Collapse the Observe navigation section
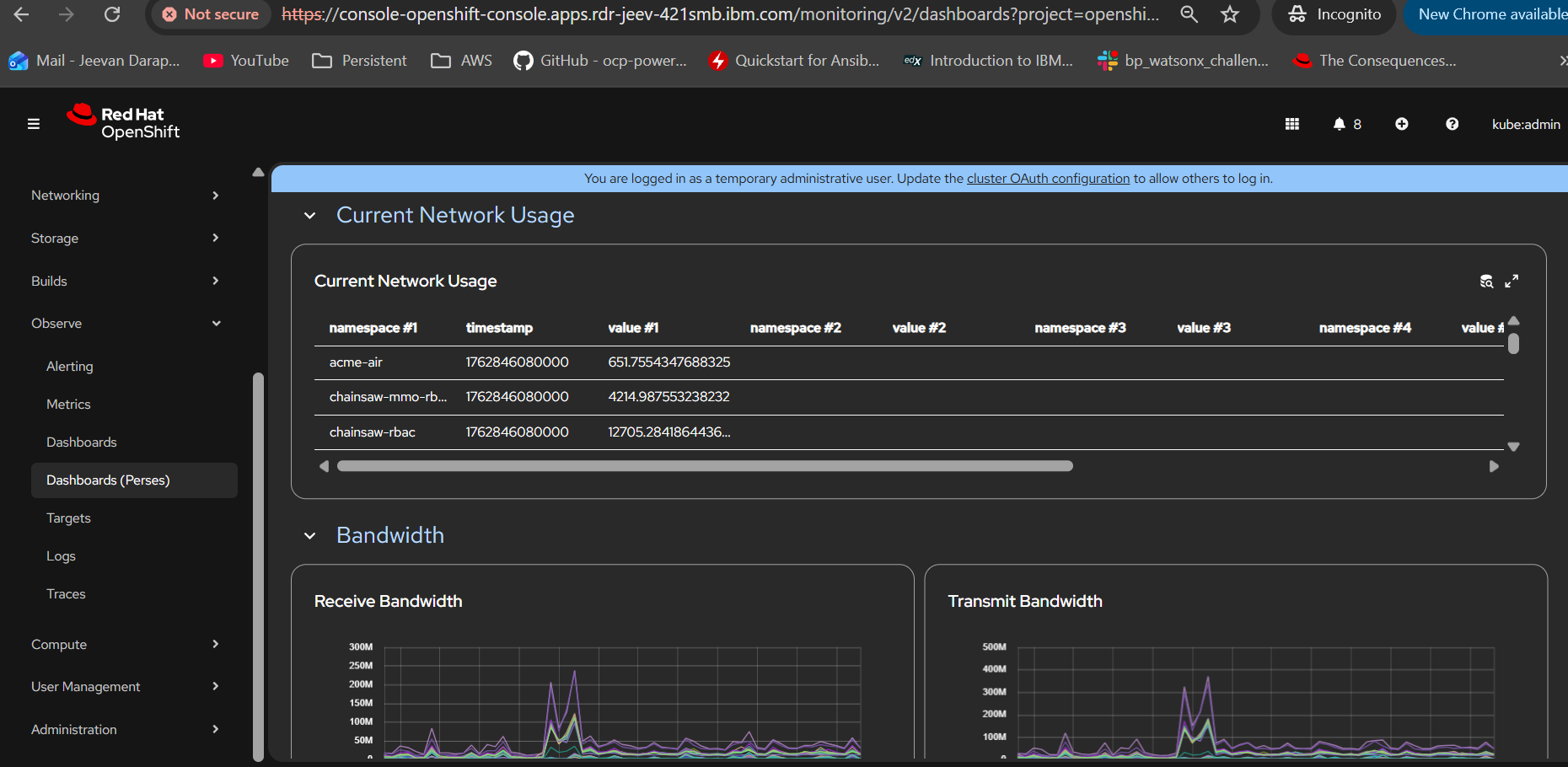1568x767 pixels. (x=125, y=324)
